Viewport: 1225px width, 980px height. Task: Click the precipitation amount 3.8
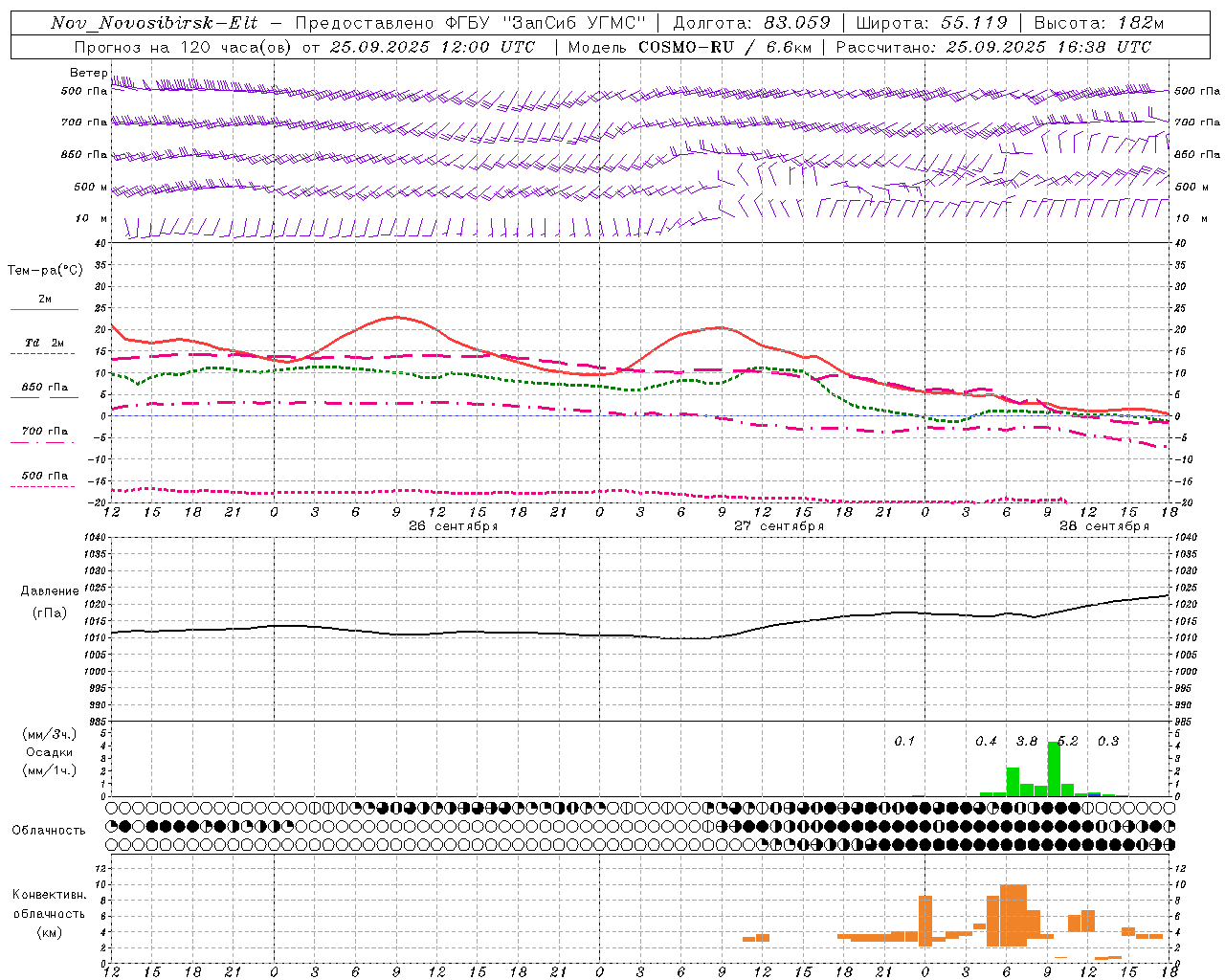pos(1027,742)
